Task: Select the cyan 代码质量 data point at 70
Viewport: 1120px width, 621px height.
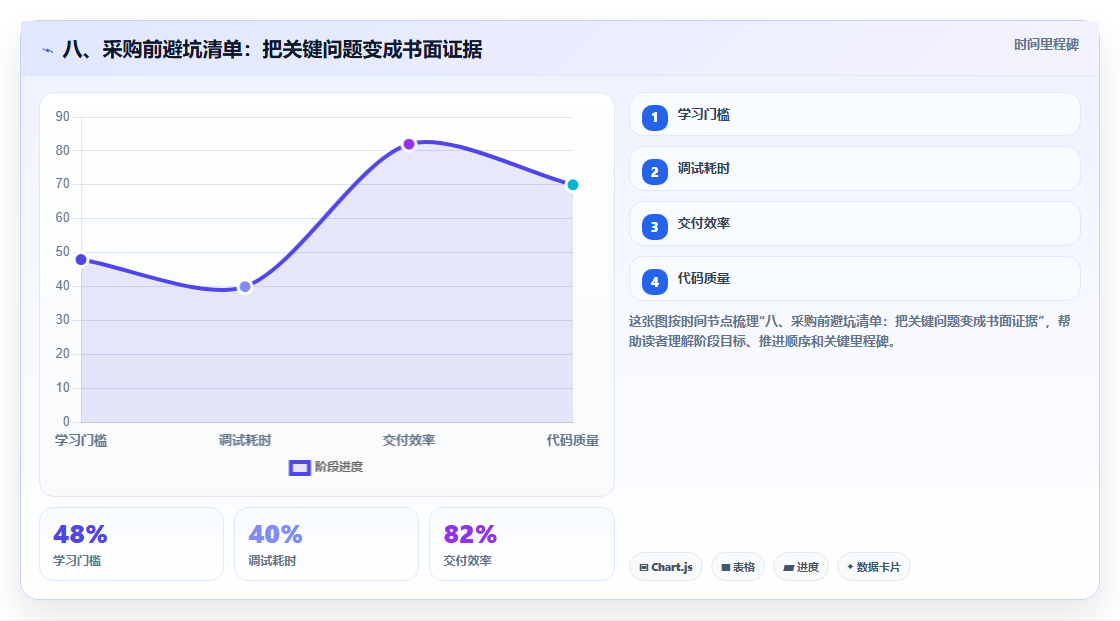Action: point(572,185)
